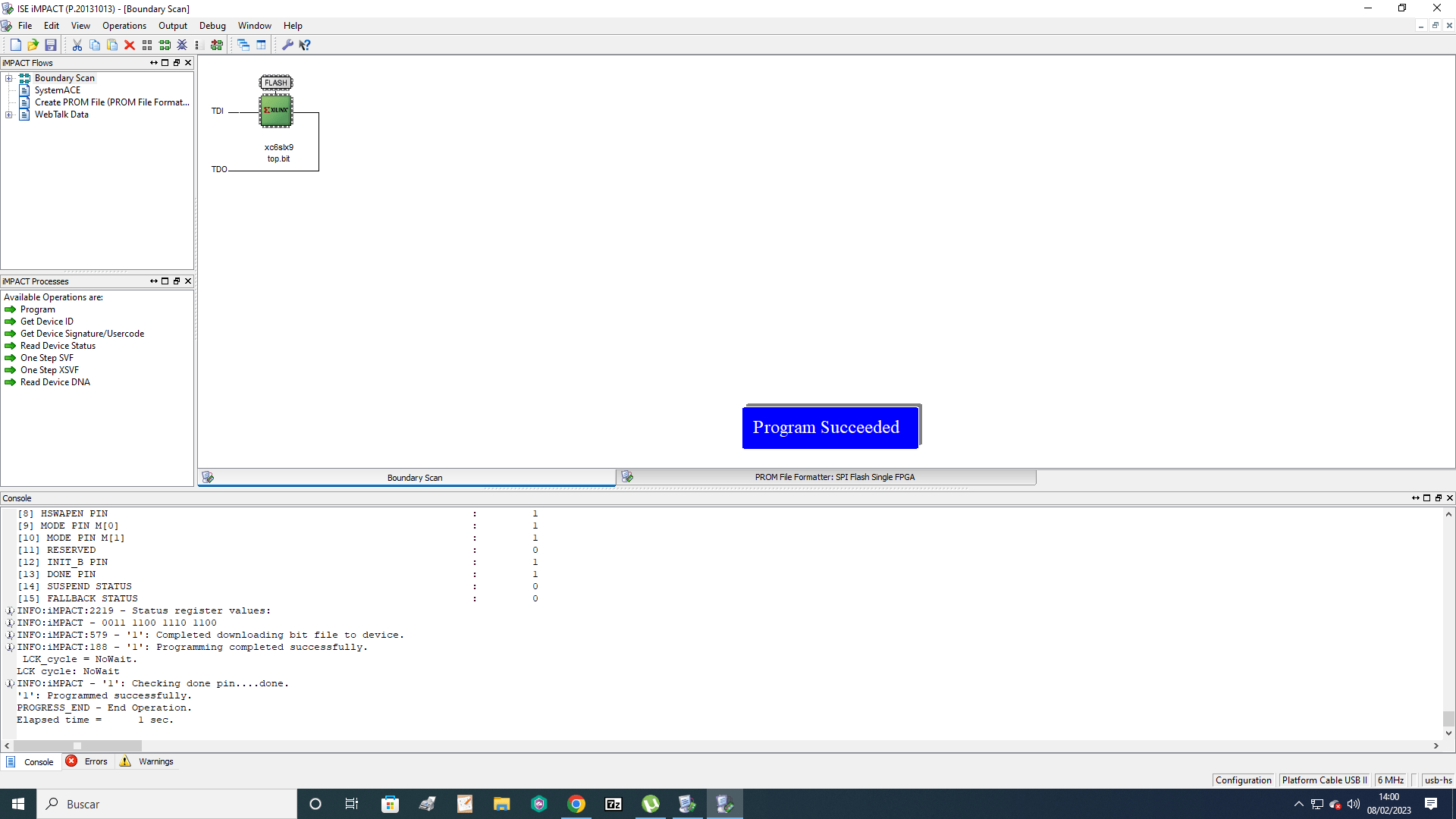Run Get Device ID operation
Screen dimensions: 1456x819
click(46, 322)
